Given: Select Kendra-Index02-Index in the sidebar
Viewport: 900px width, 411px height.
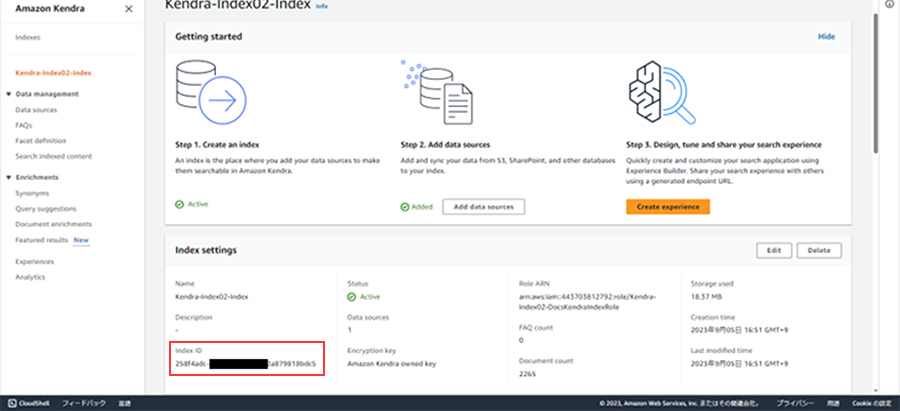Looking at the screenshot, I should tap(53, 73).
